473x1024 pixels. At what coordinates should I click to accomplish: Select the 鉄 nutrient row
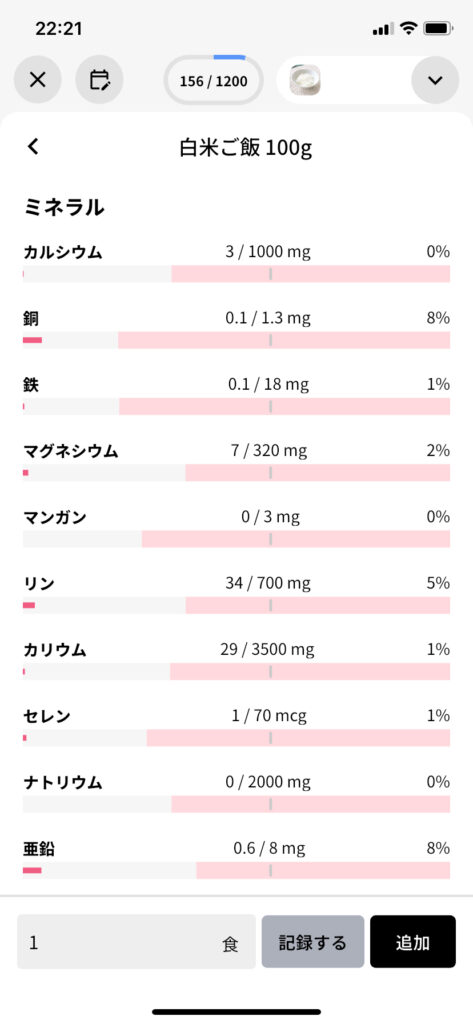coord(236,396)
